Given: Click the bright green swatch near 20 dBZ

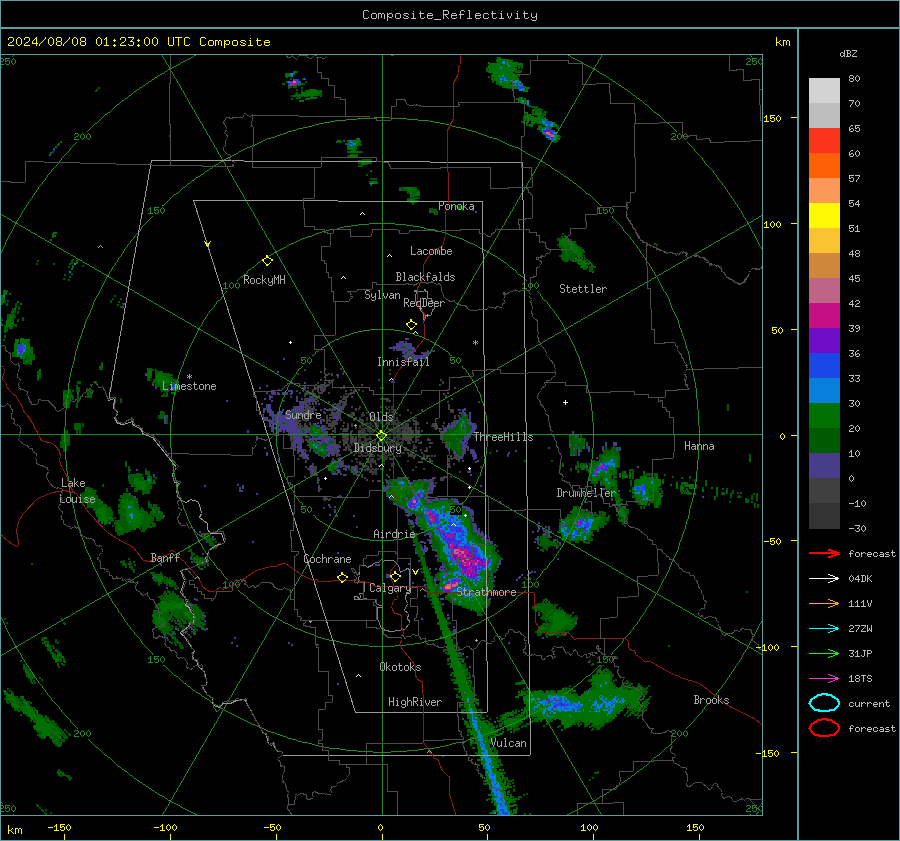Looking at the screenshot, I should (824, 416).
